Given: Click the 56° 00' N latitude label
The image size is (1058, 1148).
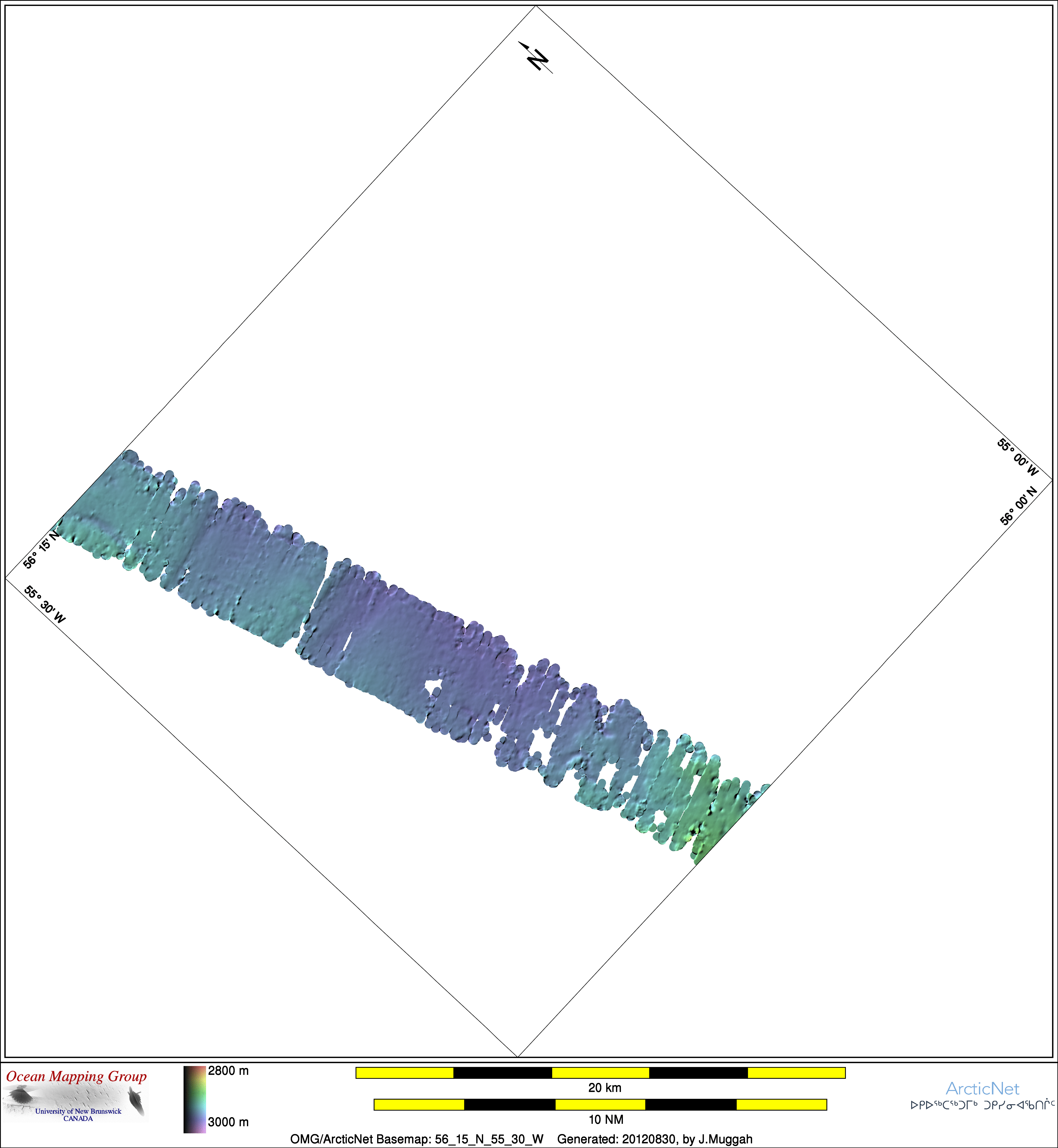Looking at the screenshot, I should coord(1019,506).
